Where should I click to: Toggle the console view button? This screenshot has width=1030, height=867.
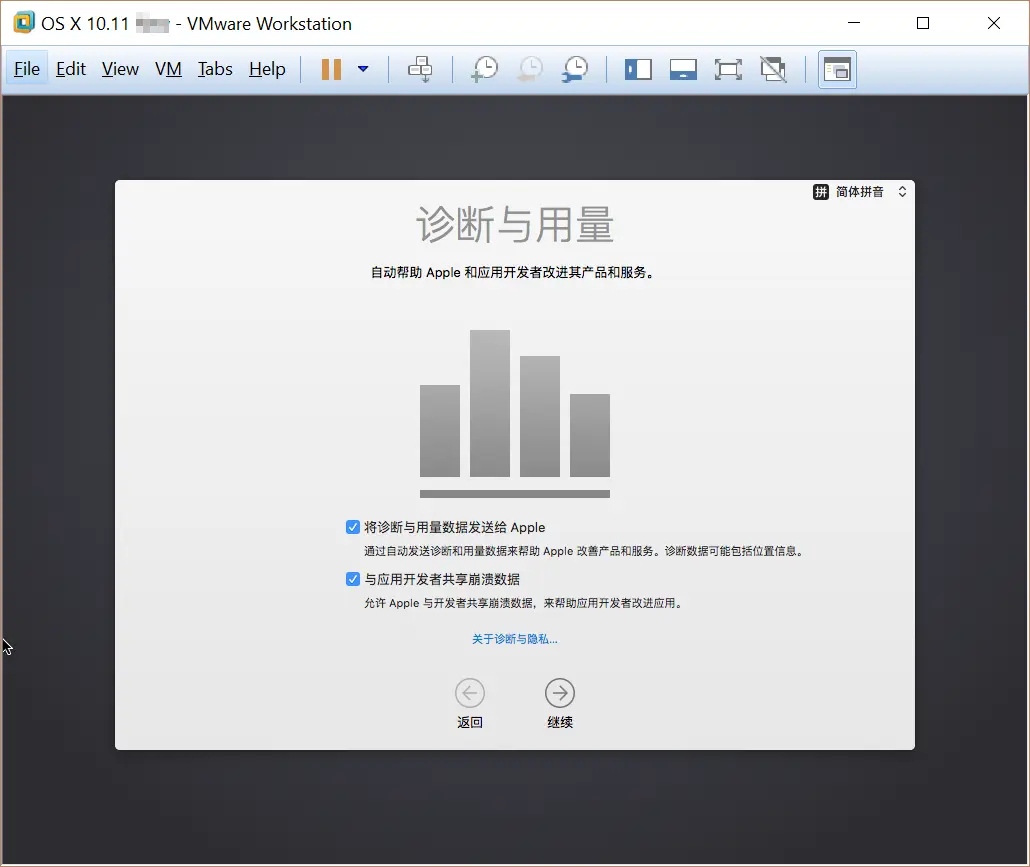[837, 69]
